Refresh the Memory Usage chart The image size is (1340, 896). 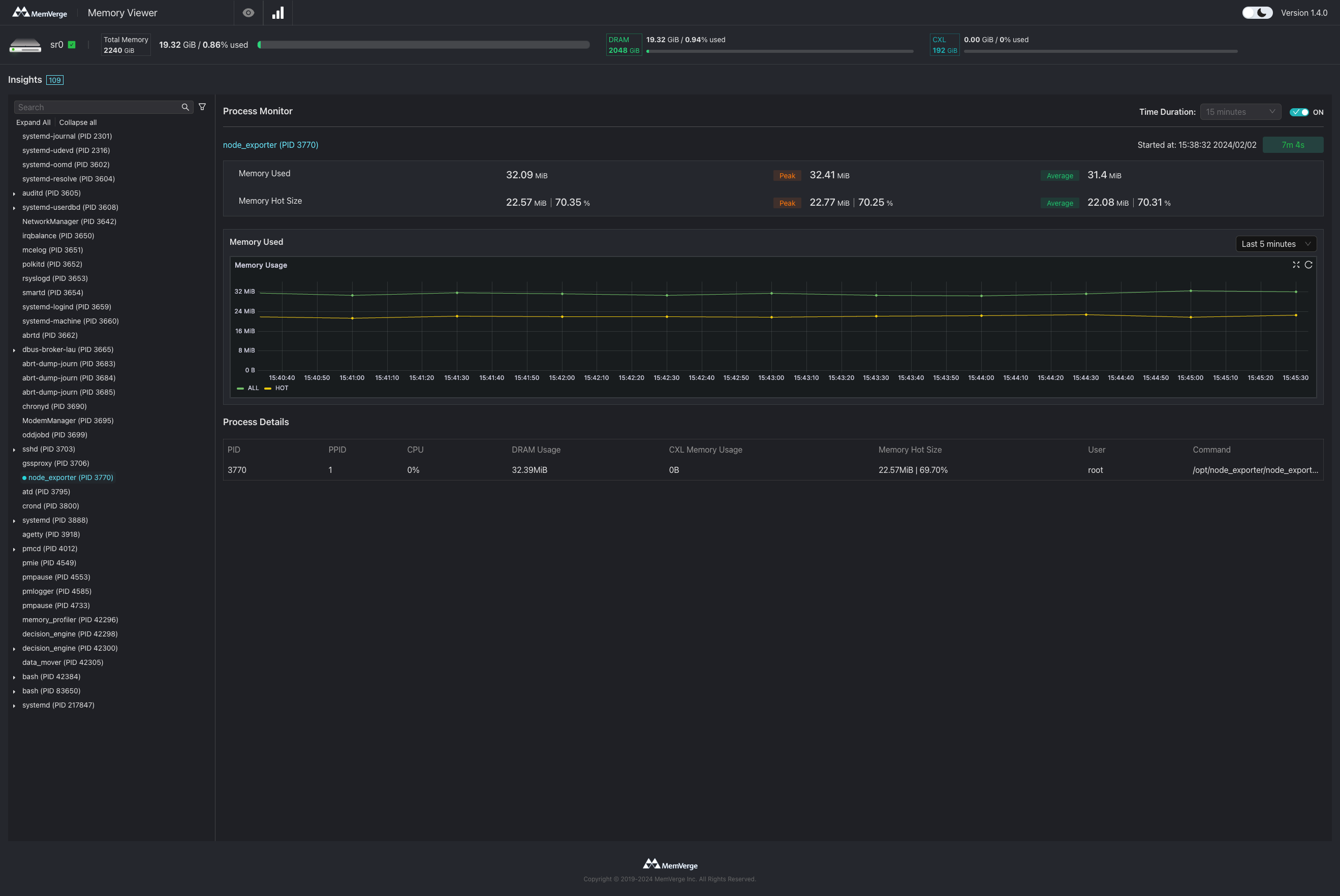[1308, 265]
